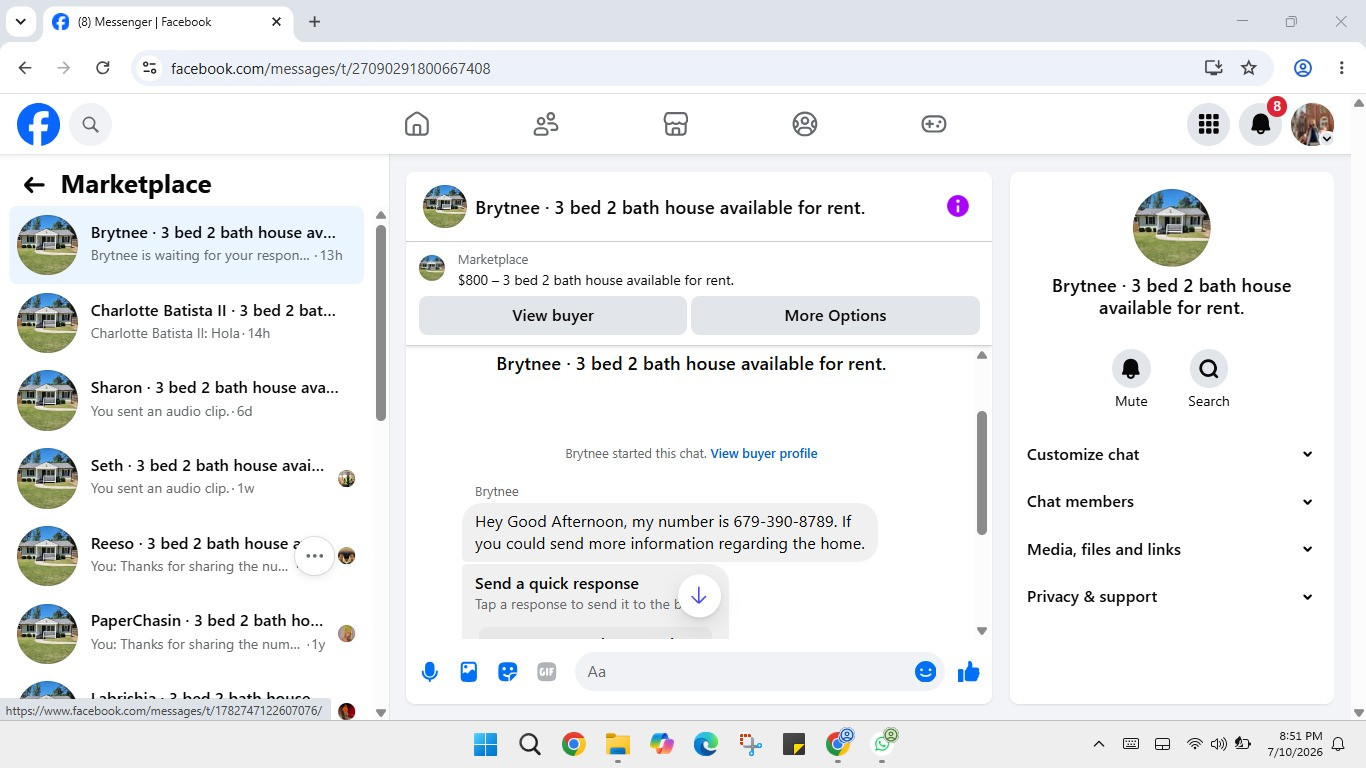The width and height of the screenshot is (1366, 768).
Task: Open the Windows Start menu
Action: click(486, 744)
